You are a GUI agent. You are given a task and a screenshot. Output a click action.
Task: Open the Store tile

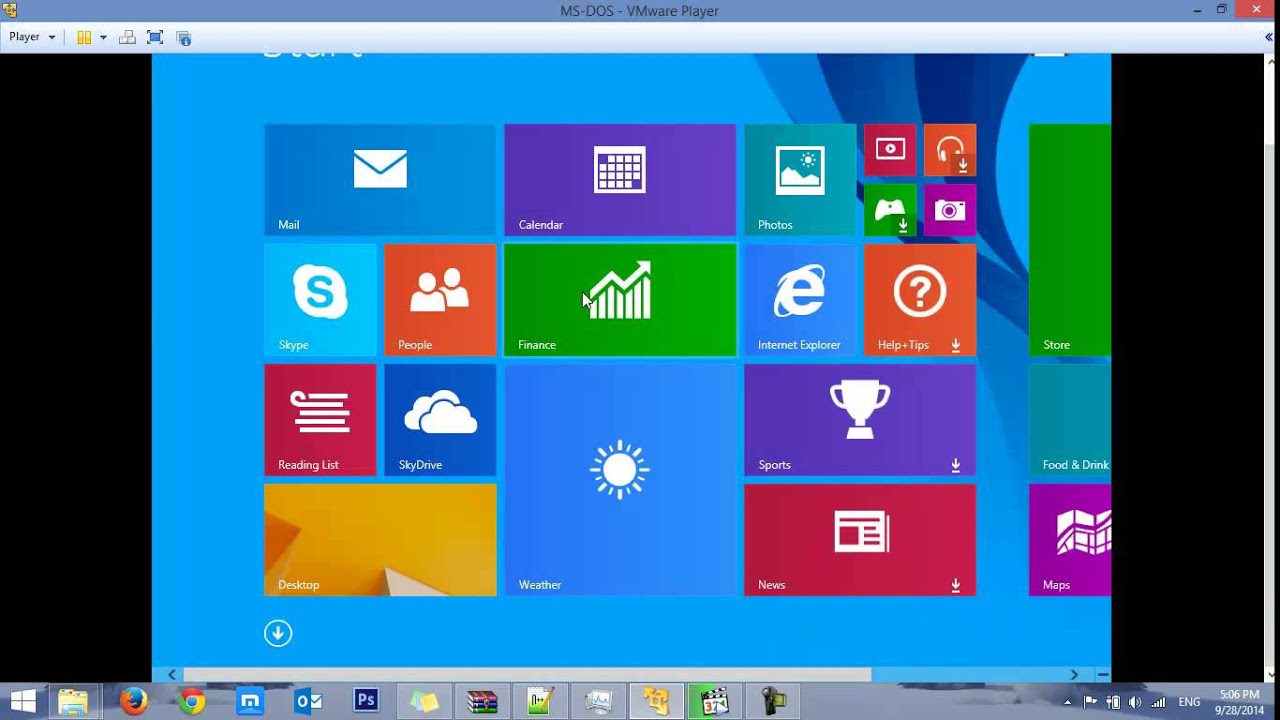click(x=1070, y=240)
